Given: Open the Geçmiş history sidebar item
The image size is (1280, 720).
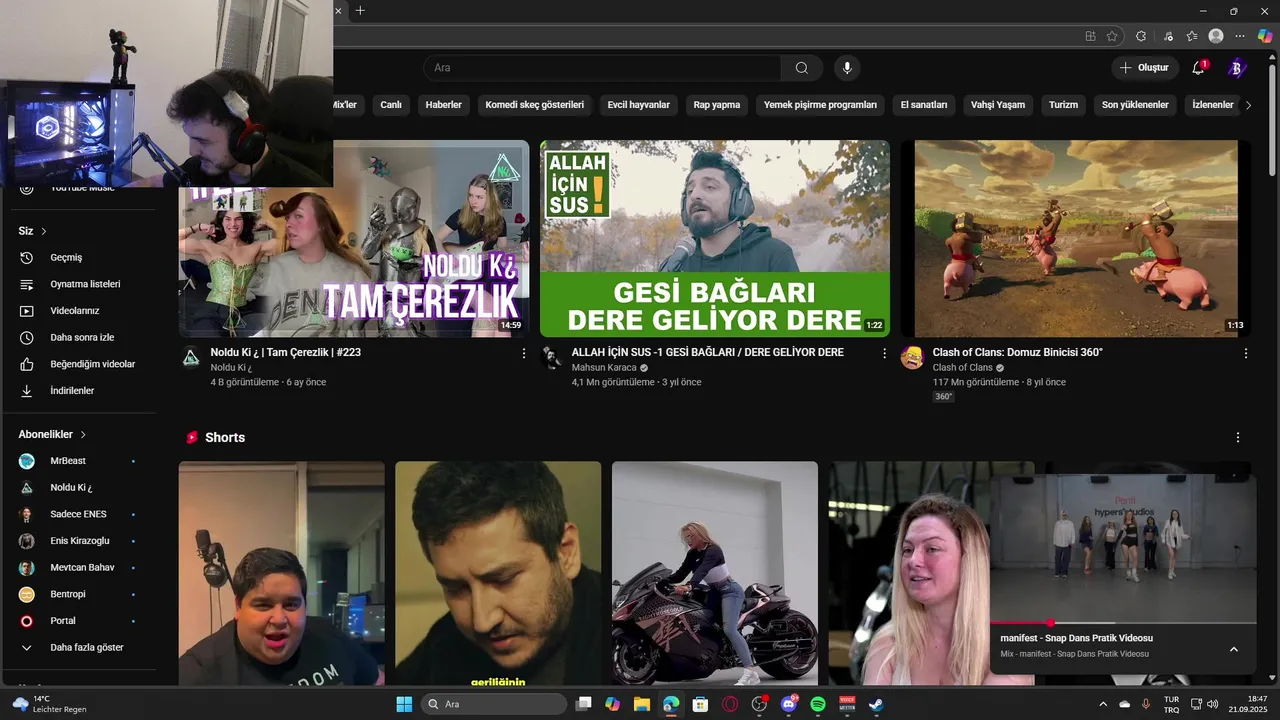Looking at the screenshot, I should point(80,257).
